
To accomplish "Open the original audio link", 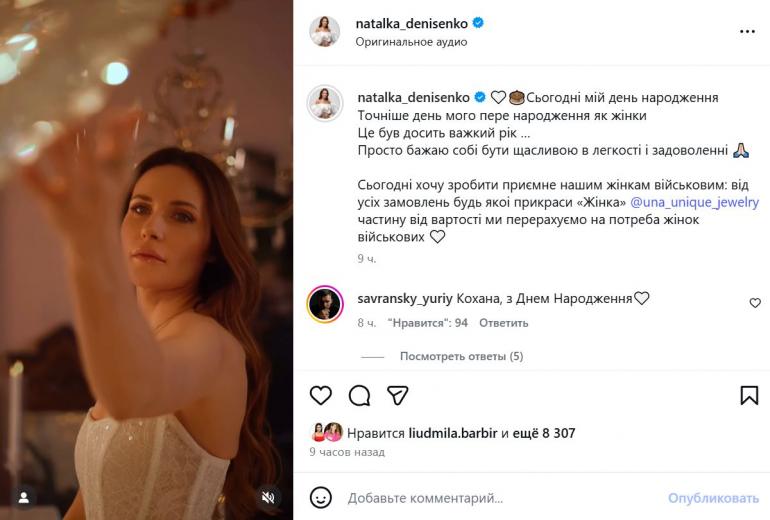I will coord(411,42).
